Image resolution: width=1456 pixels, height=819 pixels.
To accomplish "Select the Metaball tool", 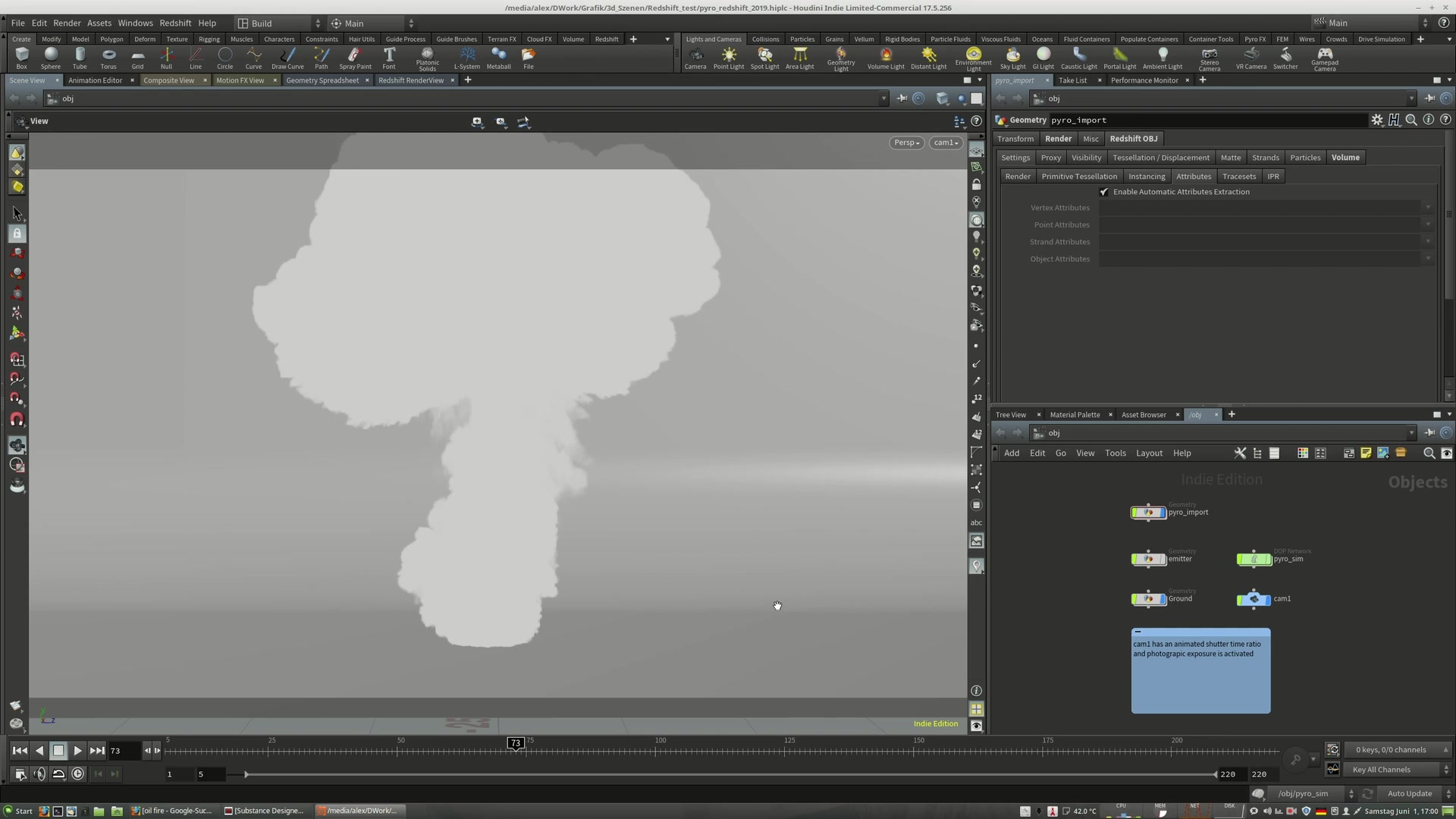I will (x=498, y=57).
